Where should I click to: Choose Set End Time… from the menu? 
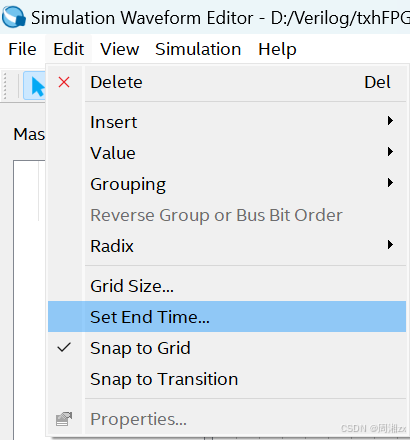227,317
